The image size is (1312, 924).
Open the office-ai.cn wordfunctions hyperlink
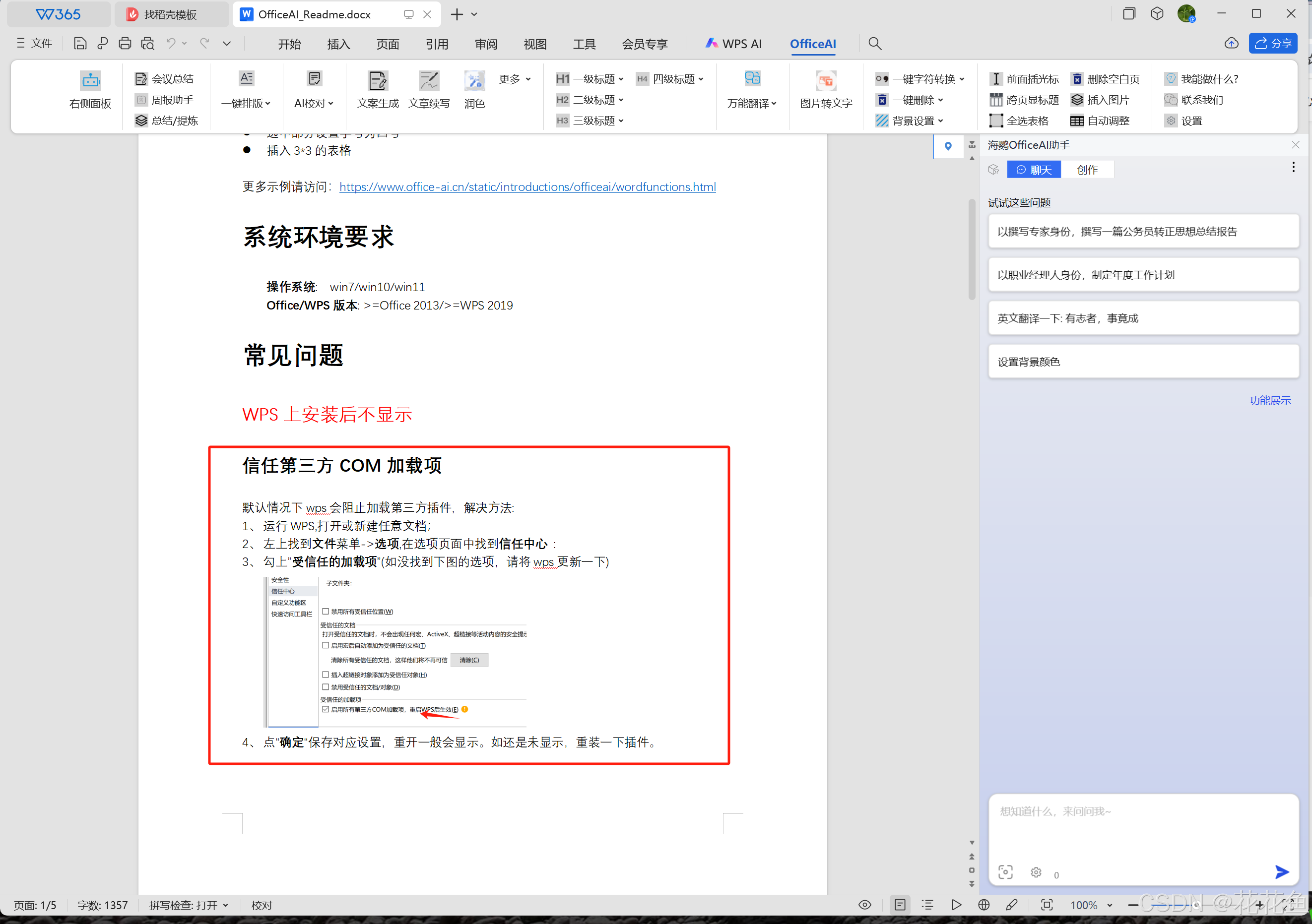527,187
